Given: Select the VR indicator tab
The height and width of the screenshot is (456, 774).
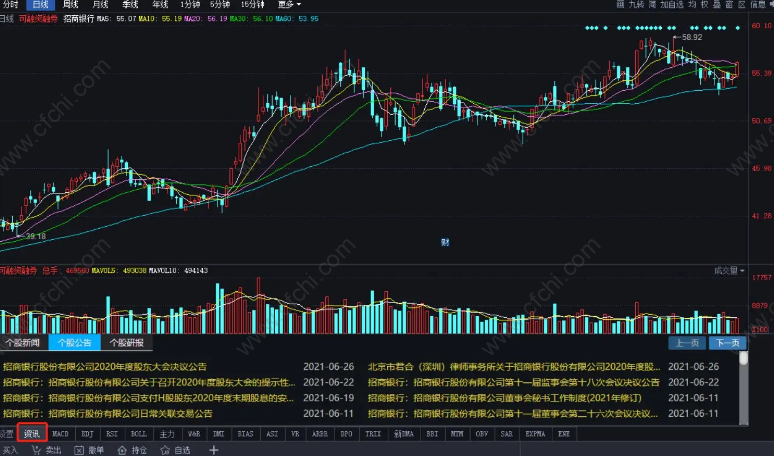Looking at the screenshot, I should point(295,434).
